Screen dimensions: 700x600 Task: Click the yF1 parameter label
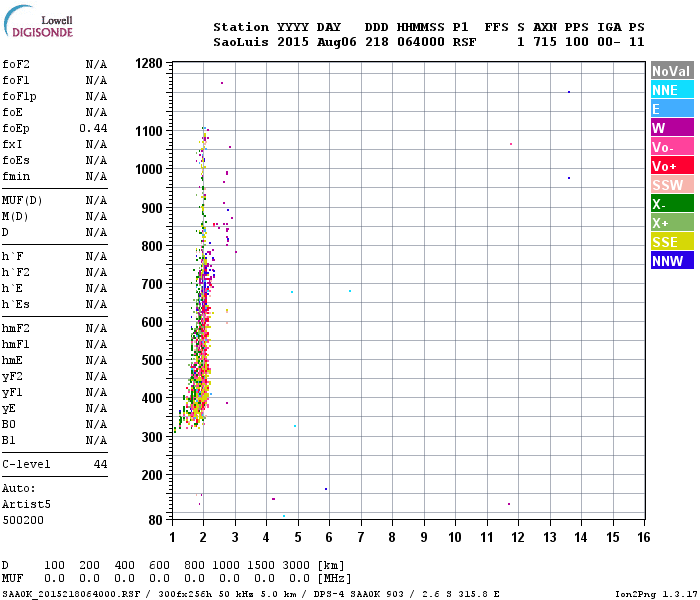[x=12, y=393]
